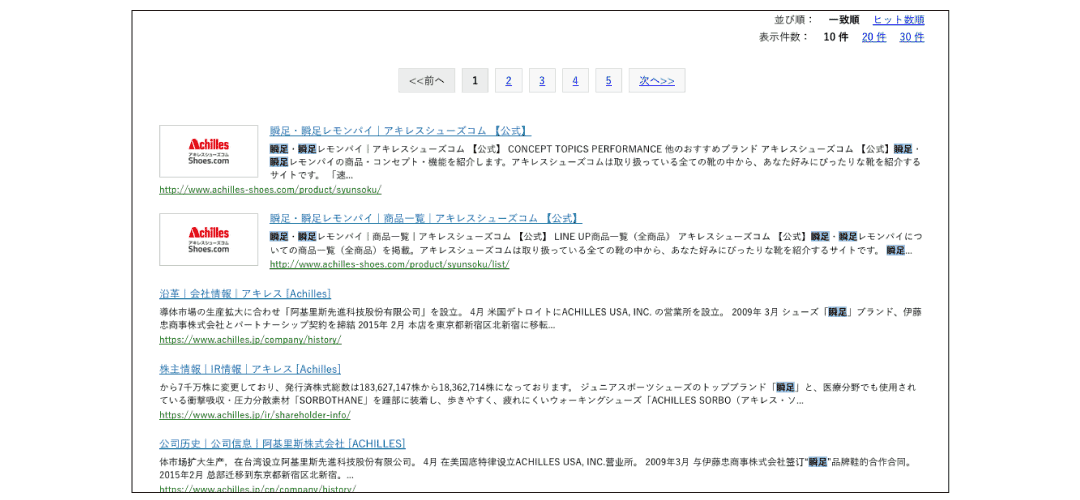Select page 1 button
Image resolution: width=1080 pixels, height=500 pixels.
[475, 81]
